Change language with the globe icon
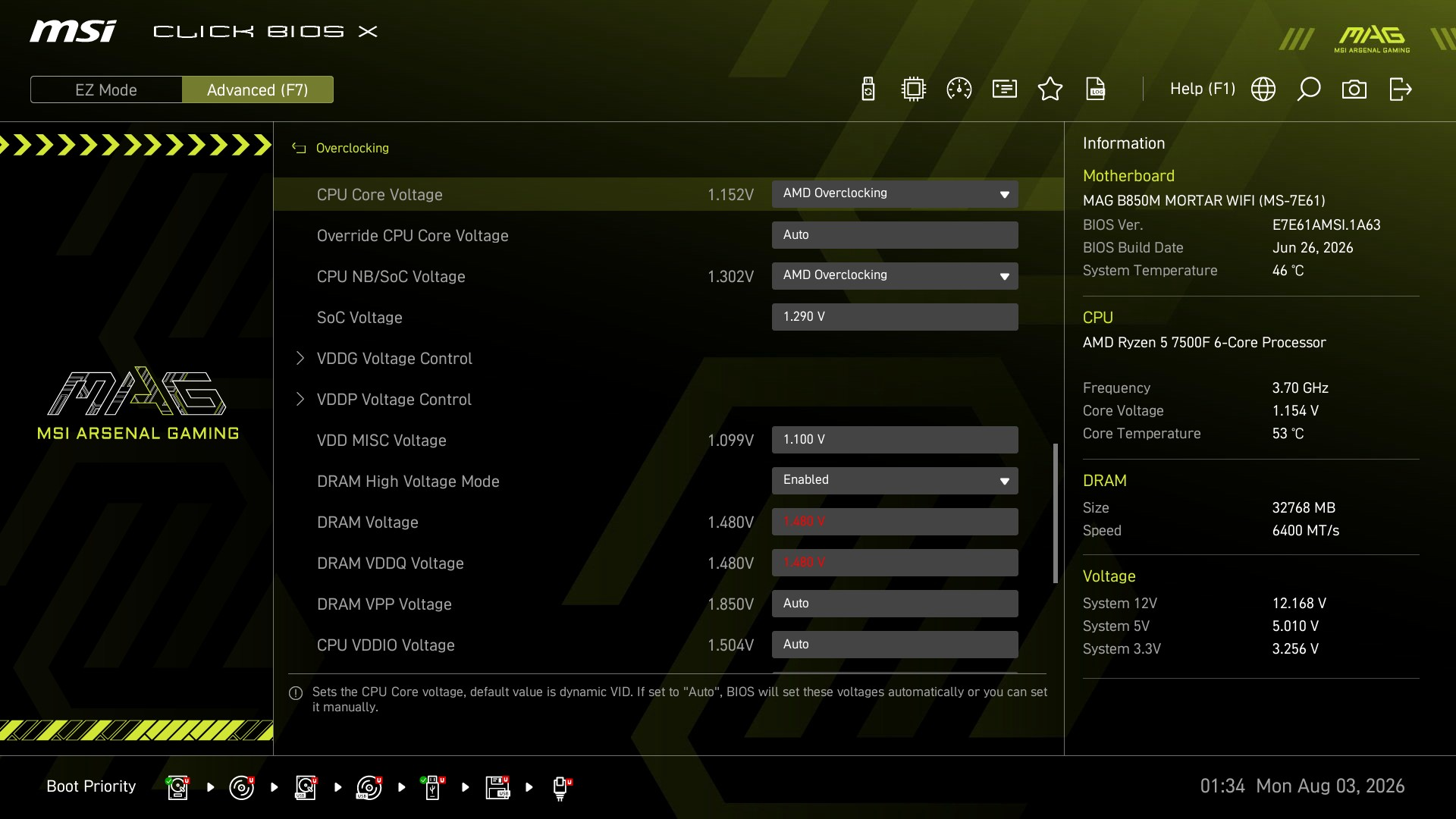Image resolution: width=1456 pixels, height=819 pixels. click(x=1263, y=89)
